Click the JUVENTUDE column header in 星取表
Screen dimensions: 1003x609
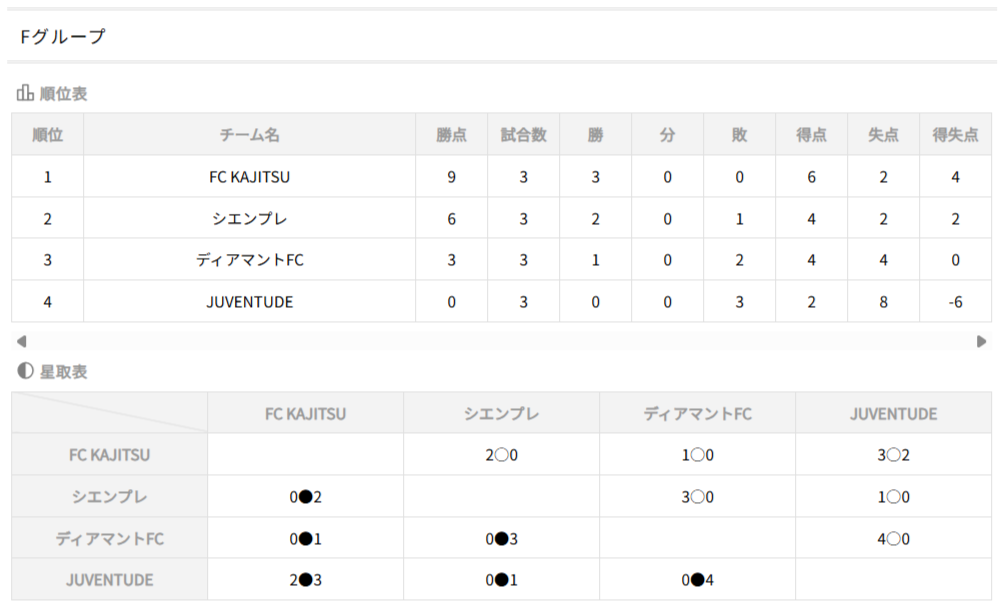893,413
